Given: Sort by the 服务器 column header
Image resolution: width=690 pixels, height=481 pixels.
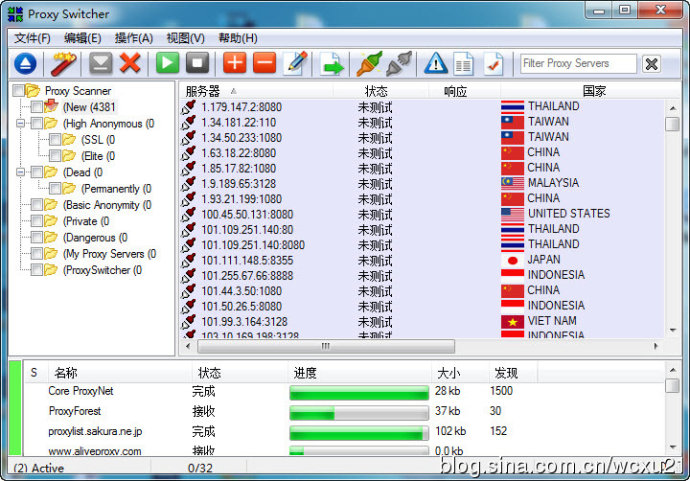Looking at the screenshot, I should pos(256,91).
